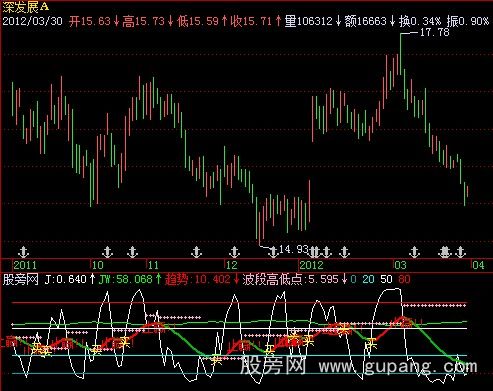Click the anchor marker just left of the 11 label
This screenshot has height=391, width=493.
point(133,252)
